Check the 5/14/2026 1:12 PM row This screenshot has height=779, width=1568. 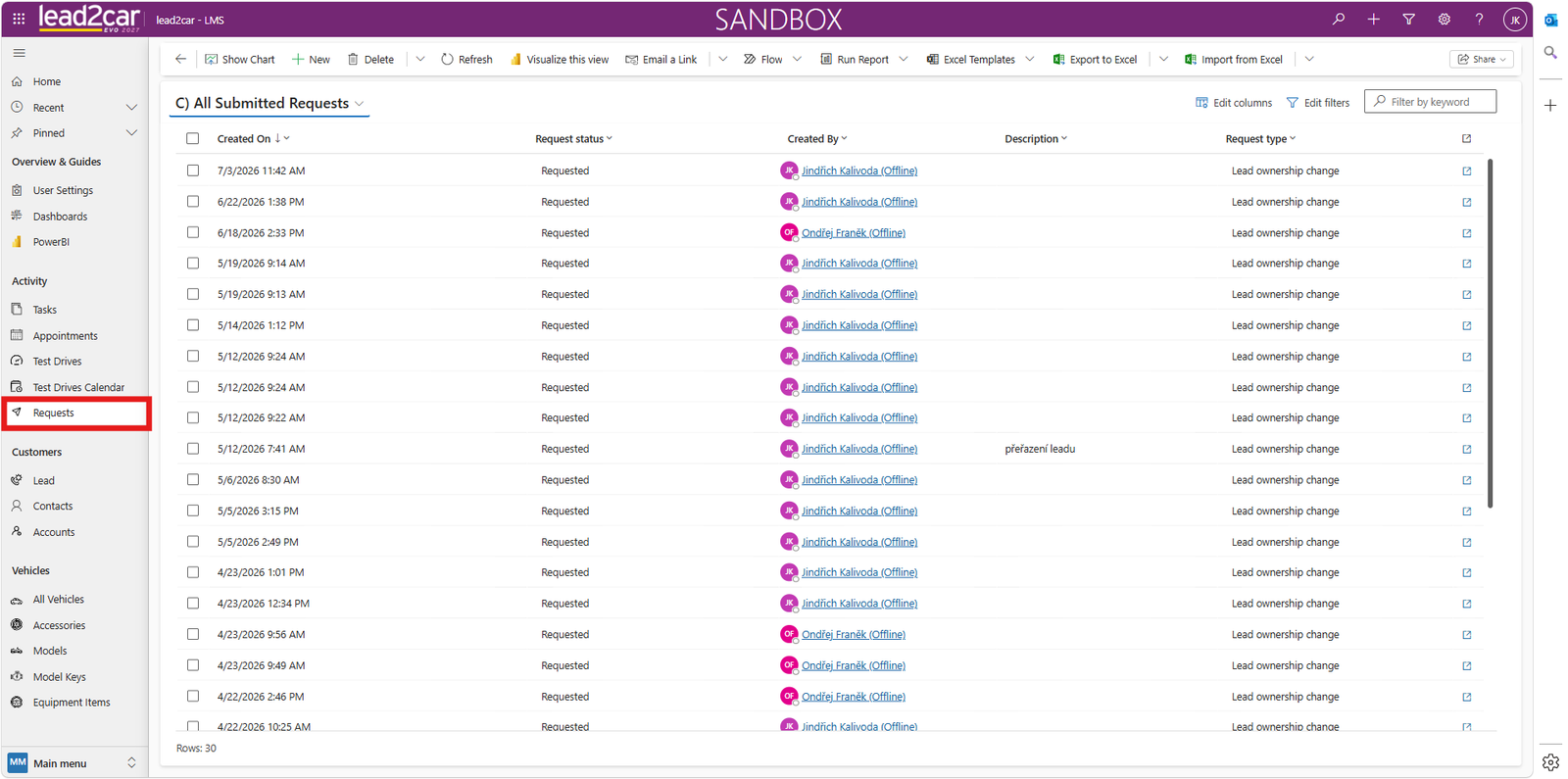193,325
